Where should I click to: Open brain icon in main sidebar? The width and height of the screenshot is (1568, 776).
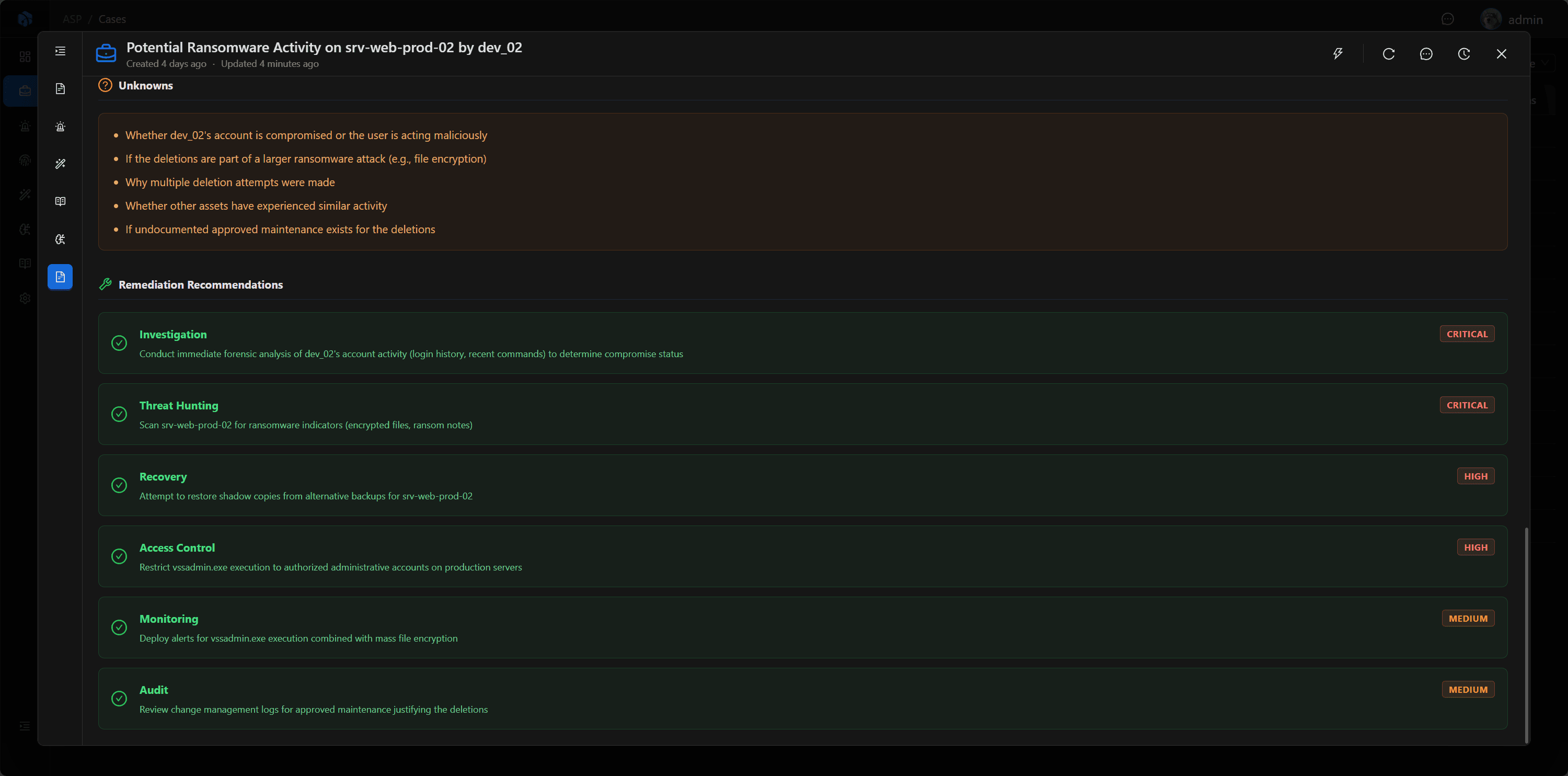[x=25, y=230]
